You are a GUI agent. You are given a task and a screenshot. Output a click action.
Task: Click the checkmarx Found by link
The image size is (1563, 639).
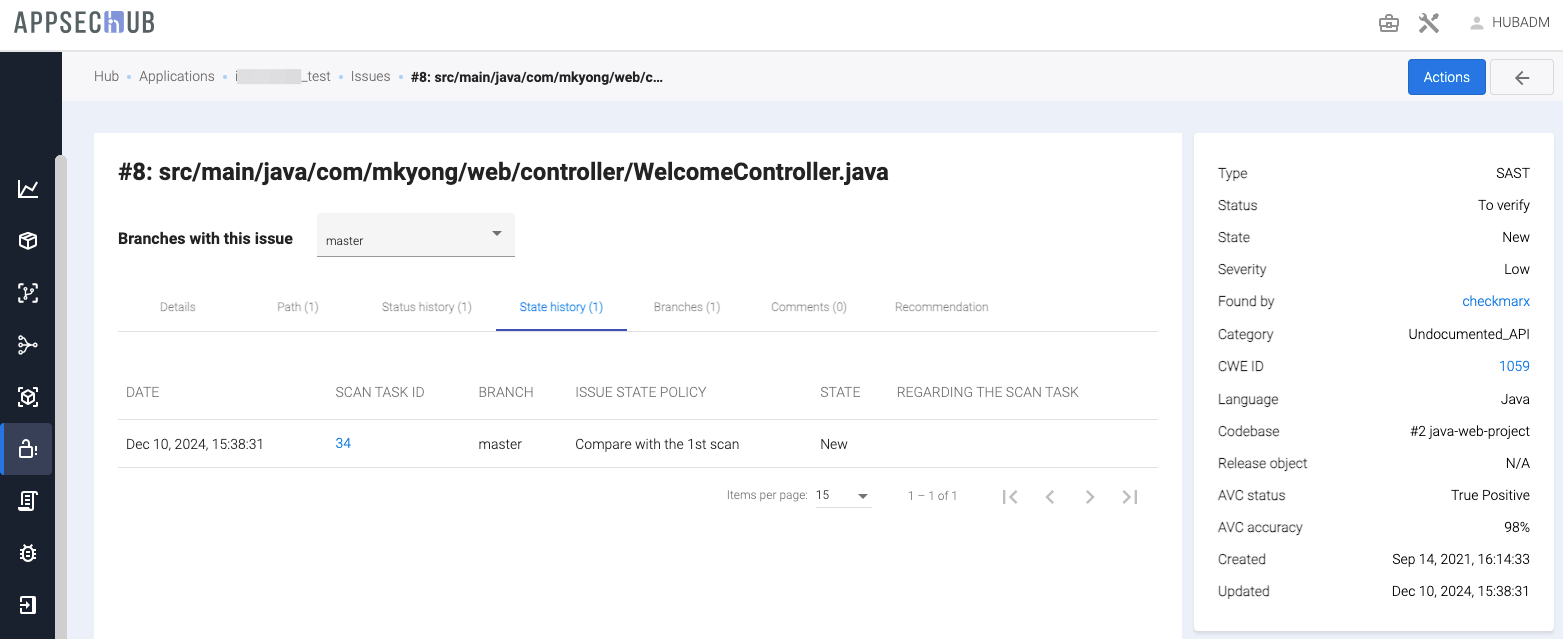(1495, 301)
